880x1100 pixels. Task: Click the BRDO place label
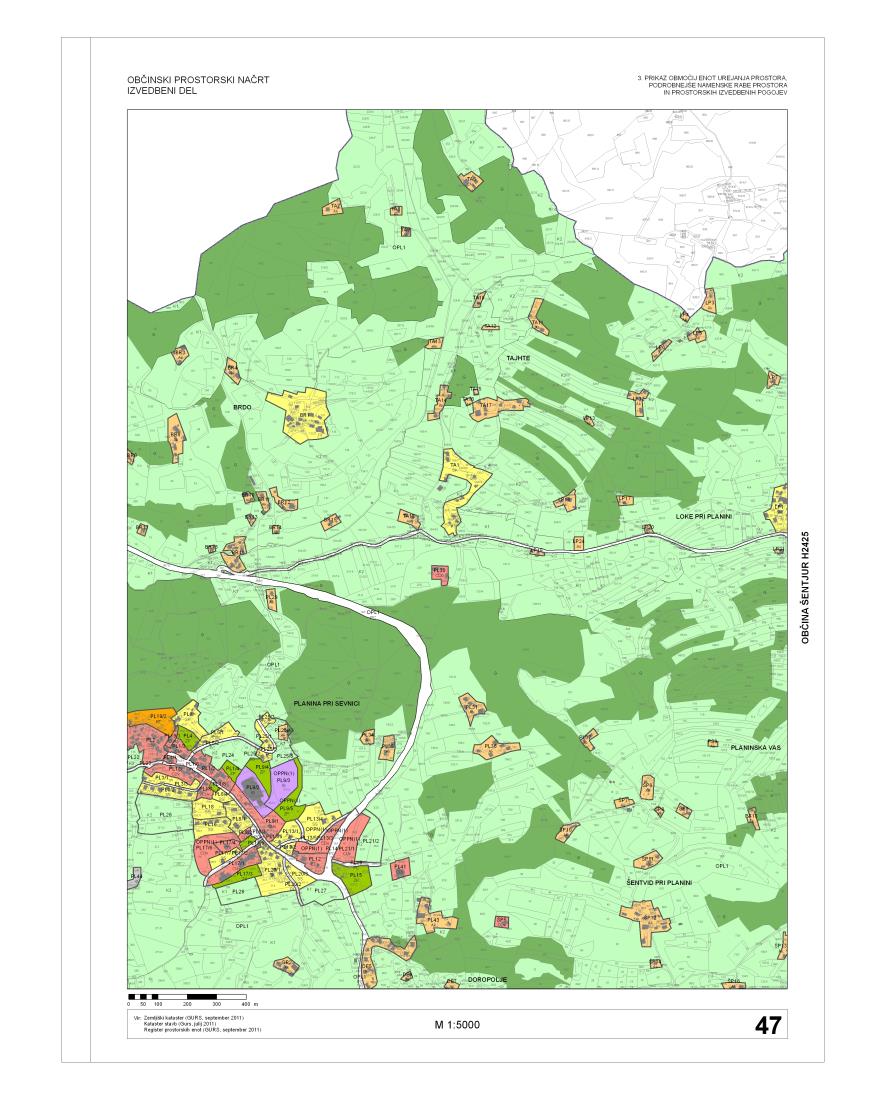pyautogui.click(x=240, y=408)
